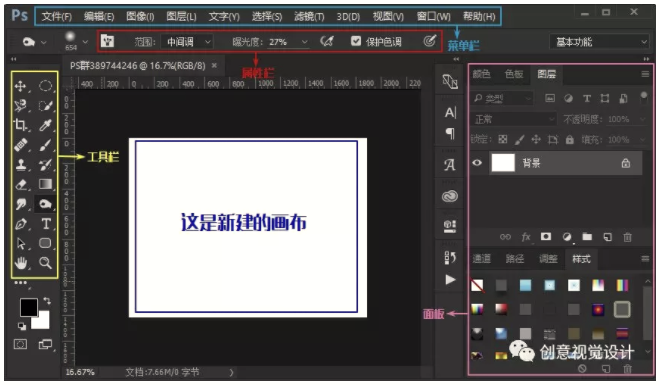Open the File menu
This screenshot has width=659, height=385.
point(57,16)
